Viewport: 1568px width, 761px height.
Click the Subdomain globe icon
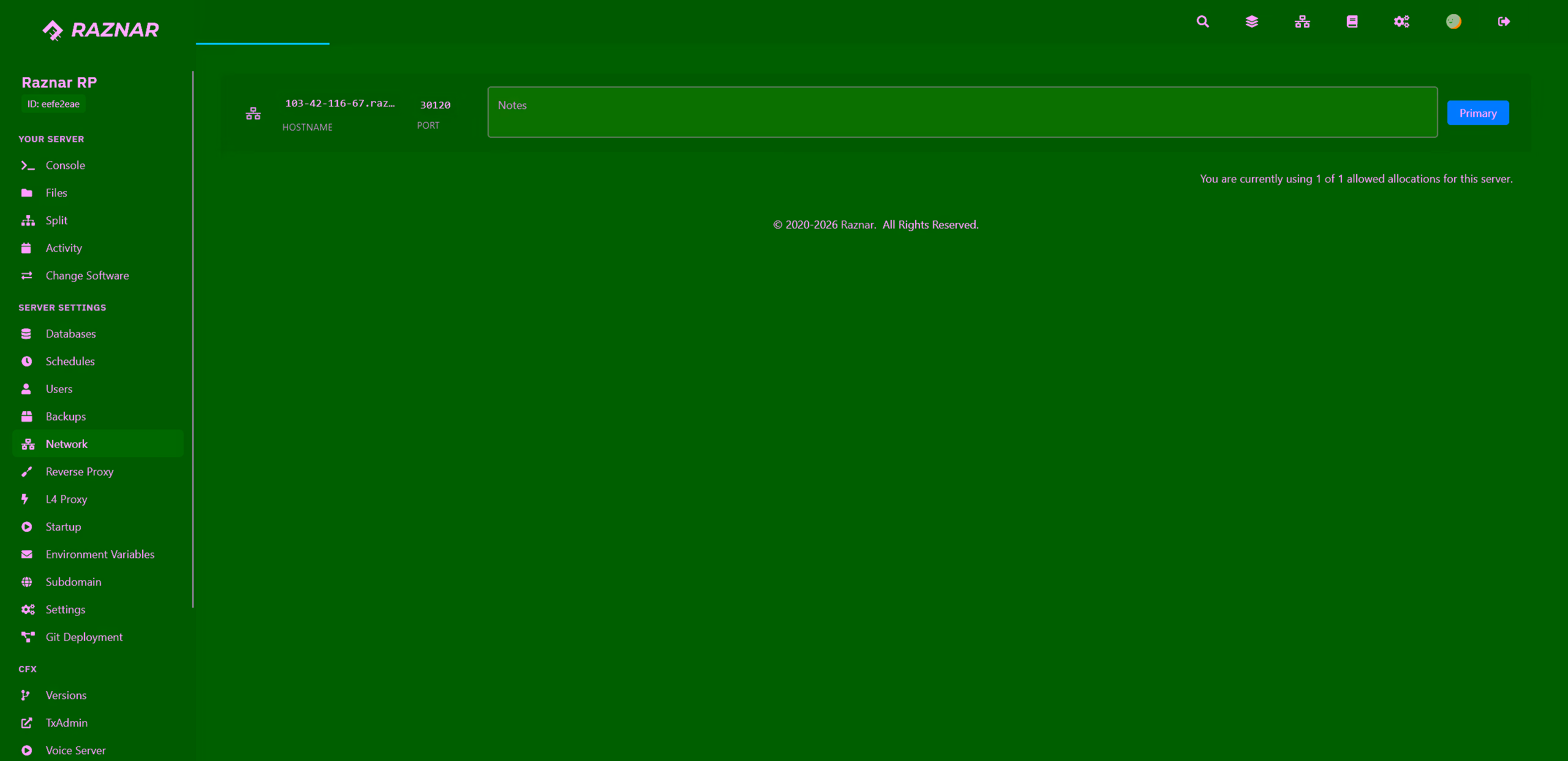click(26, 582)
